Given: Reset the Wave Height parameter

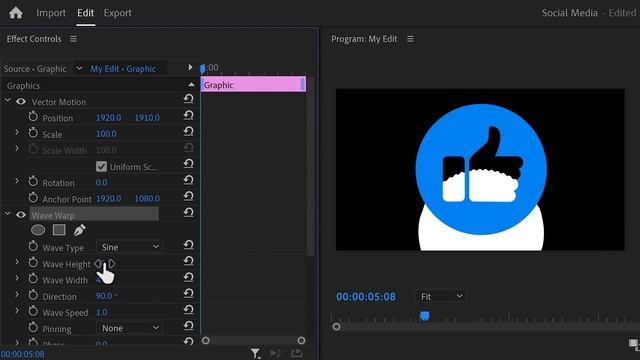Looking at the screenshot, I should tap(188, 261).
